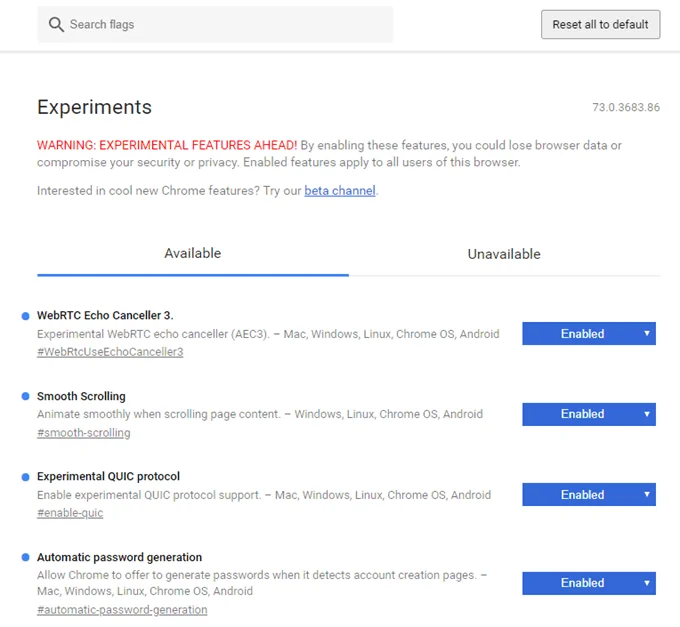
Task: Focus the Search flags input field
Action: point(215,24)
